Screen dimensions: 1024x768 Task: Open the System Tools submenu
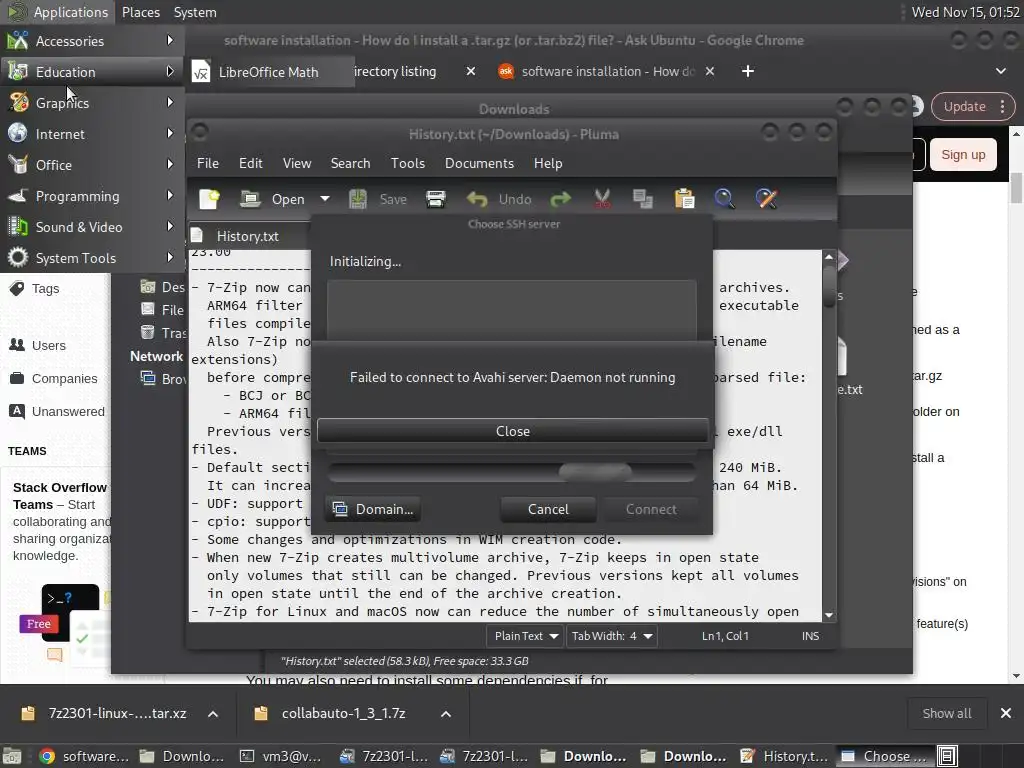coord(92,258)
